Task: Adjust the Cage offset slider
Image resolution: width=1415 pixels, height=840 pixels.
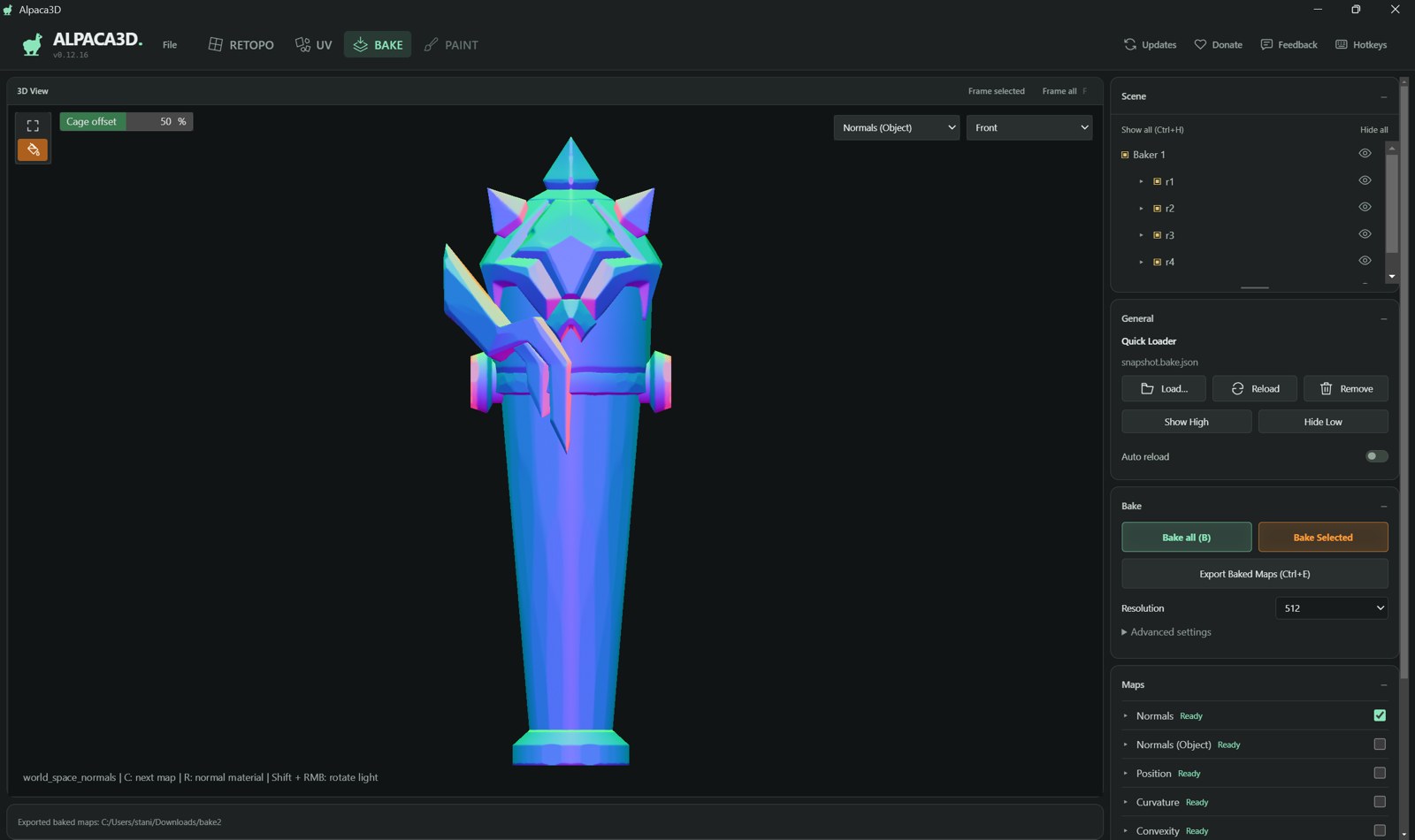Action: pos(126,122)
